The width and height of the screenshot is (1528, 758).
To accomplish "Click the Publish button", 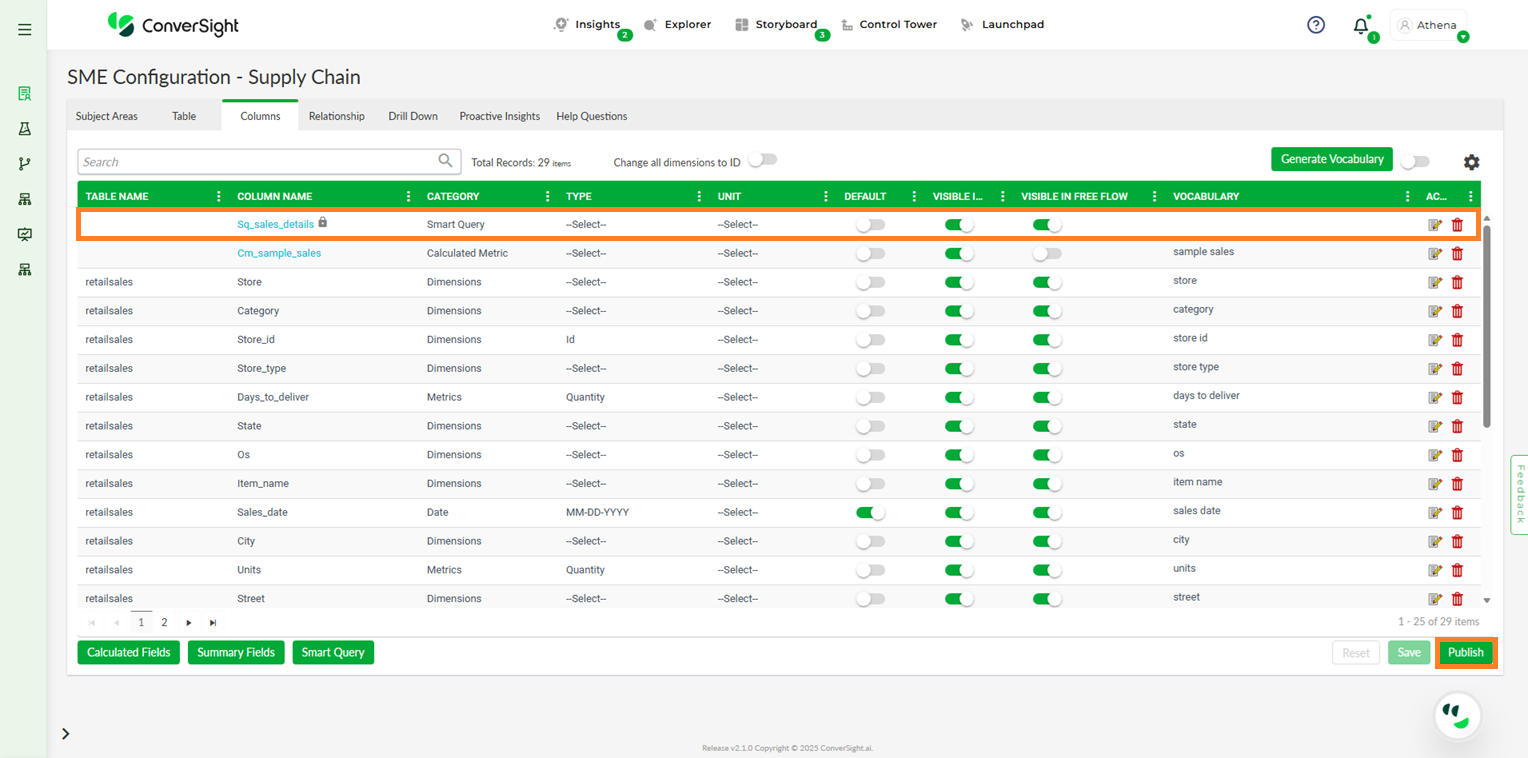I will (x=1466, y=652).
